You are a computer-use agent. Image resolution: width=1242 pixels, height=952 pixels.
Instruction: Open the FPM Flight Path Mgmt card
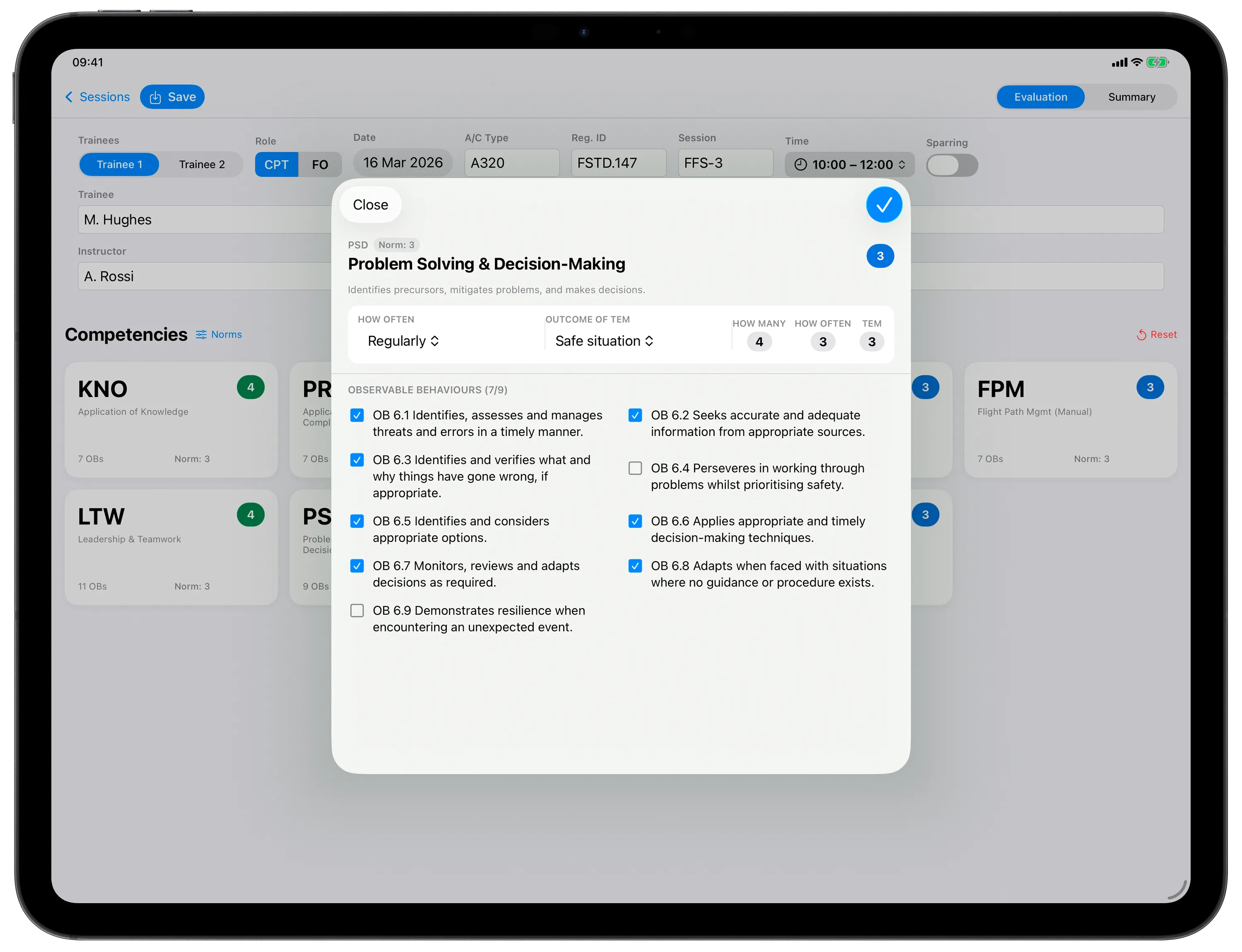[x=1070, y=419]
